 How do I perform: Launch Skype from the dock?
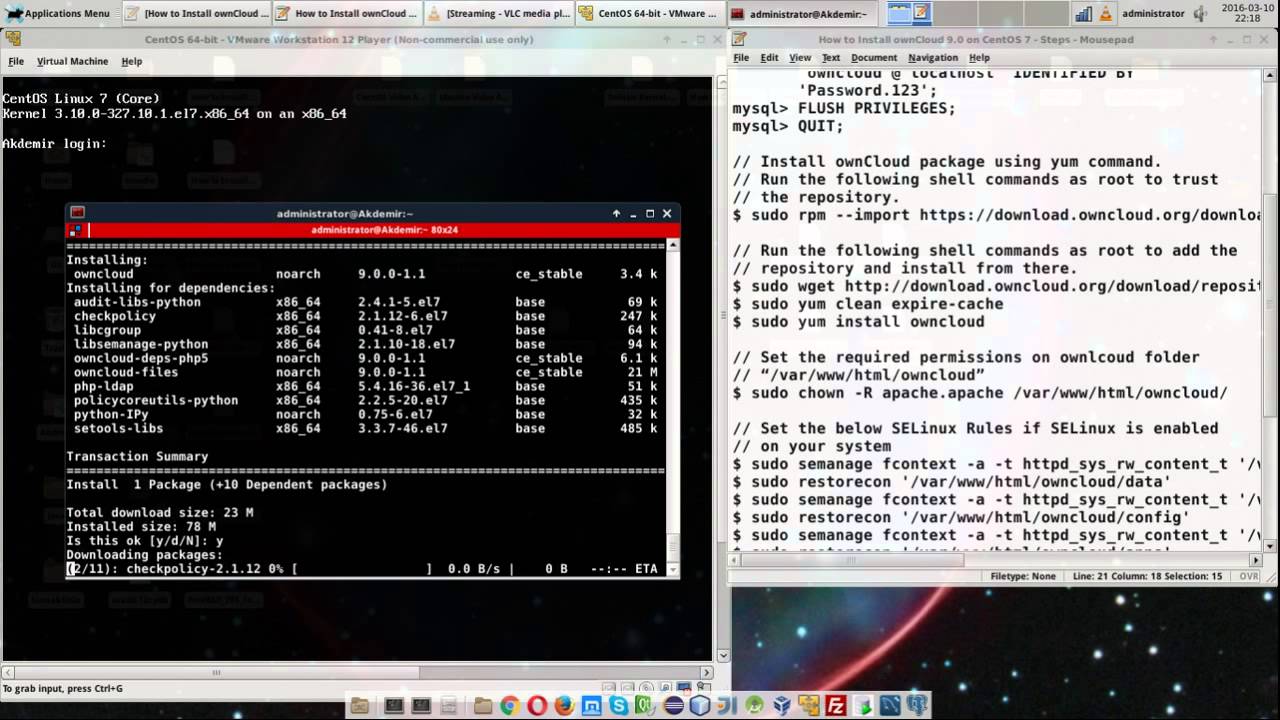[x=619, y=705]
